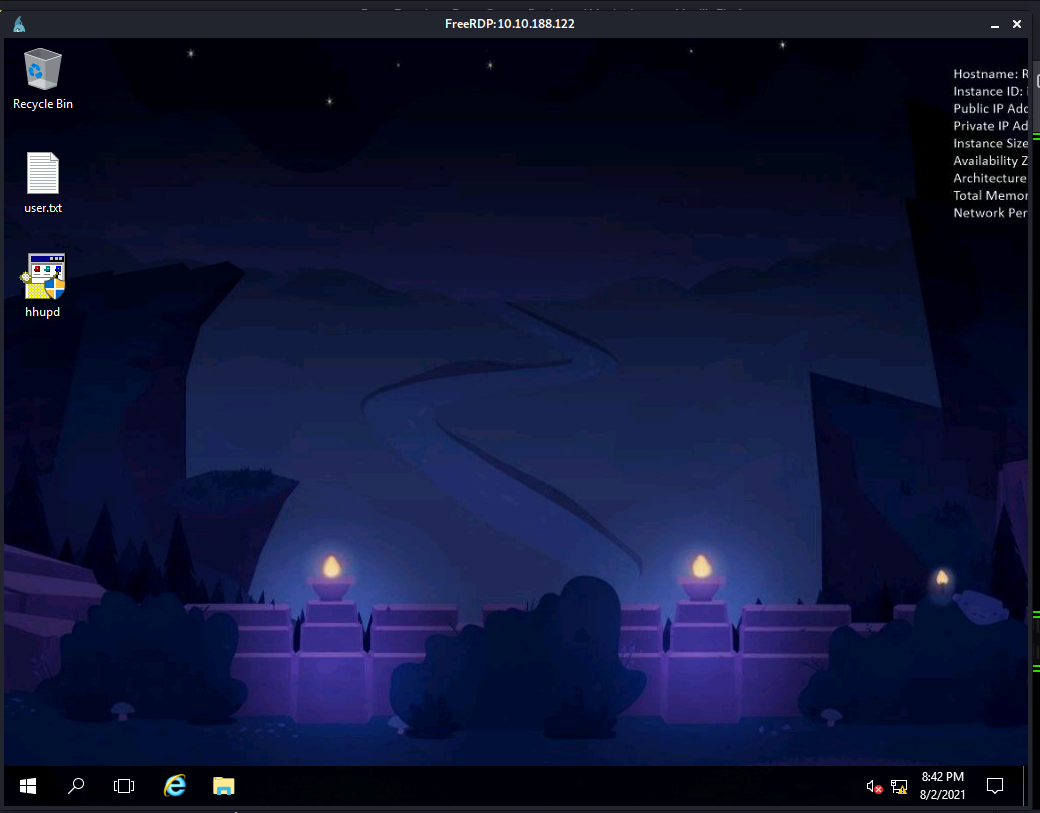Close the FreeRDP remote session window
The height and width of the screenshot is (813, 1040).
(1017, 24)
